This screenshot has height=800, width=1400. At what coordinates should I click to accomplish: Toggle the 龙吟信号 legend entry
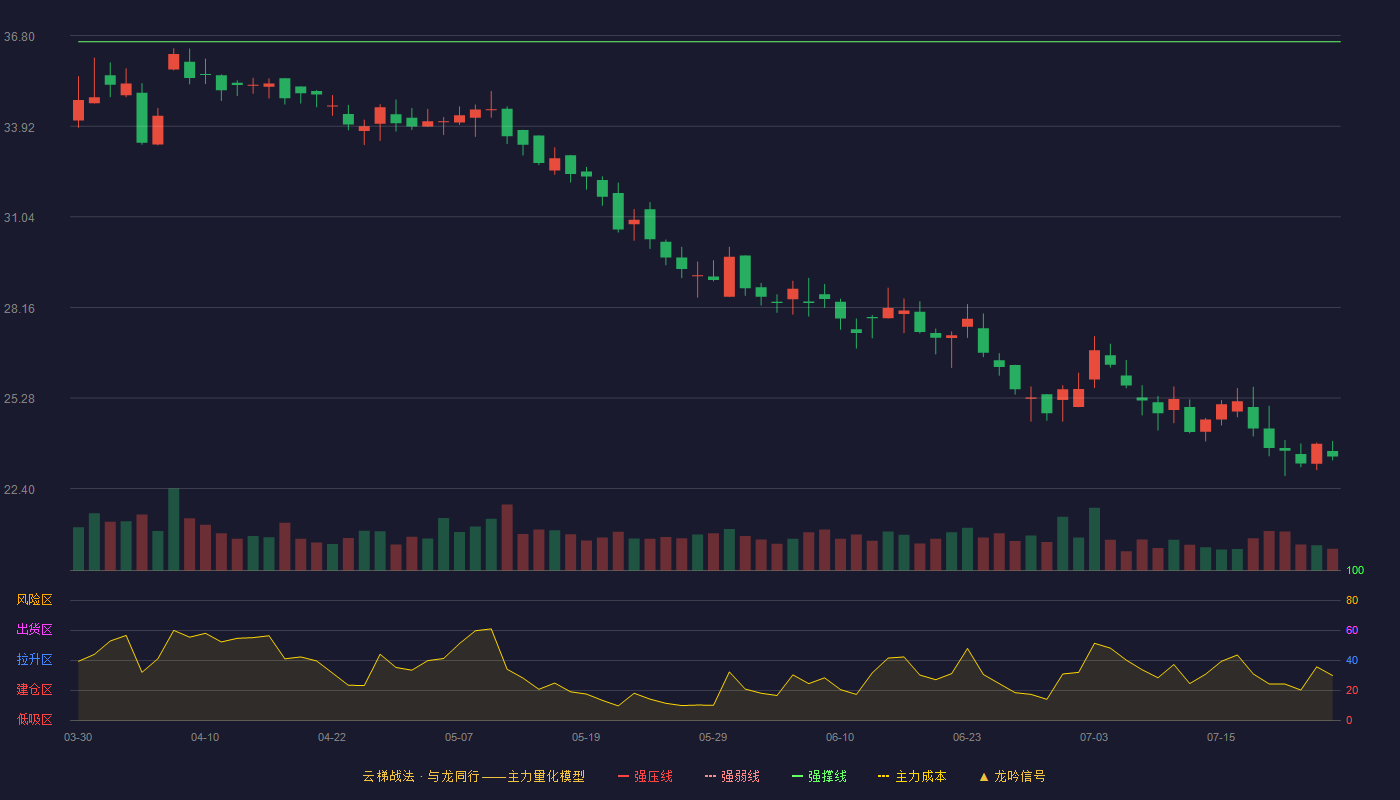[x=1012, y=776]
